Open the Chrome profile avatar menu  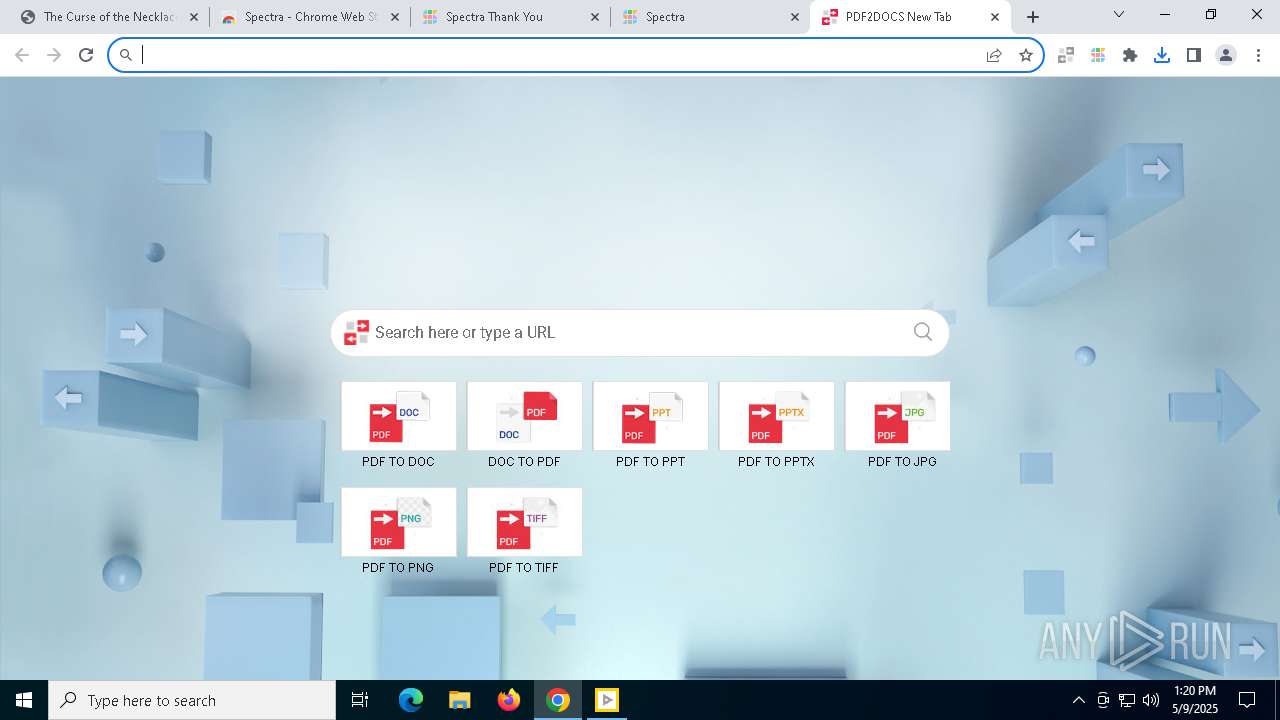tap(1226, 55)
